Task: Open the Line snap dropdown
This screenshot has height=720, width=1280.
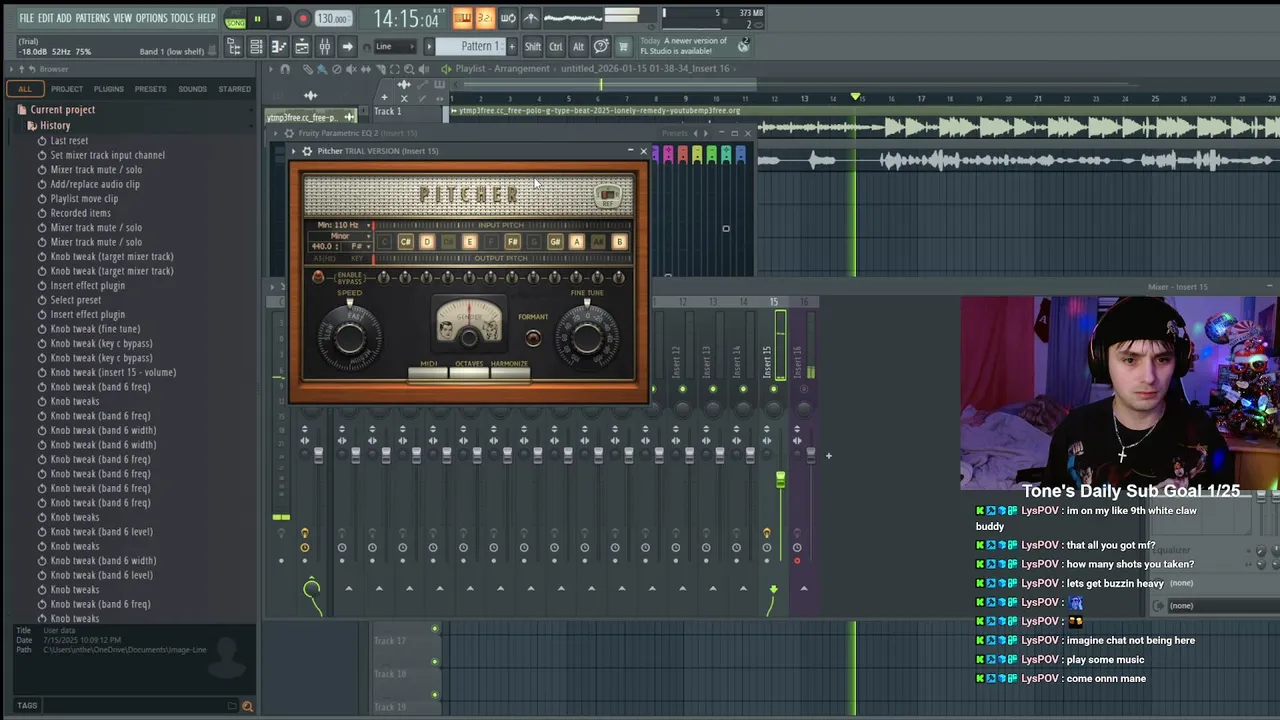Action: (x=395, y=47)
